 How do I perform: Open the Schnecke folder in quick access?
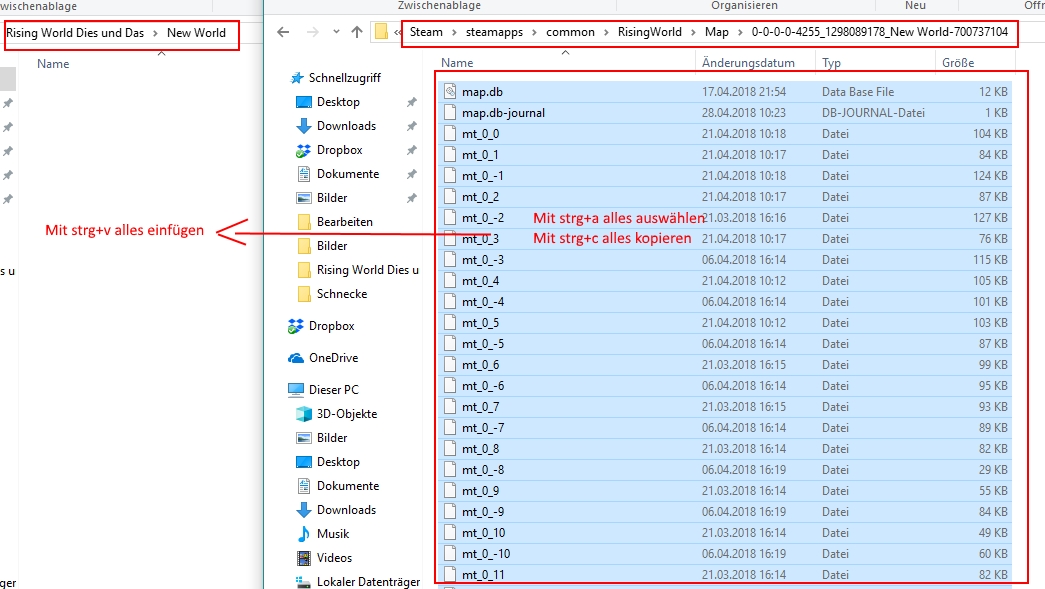(x=341, y=294)
